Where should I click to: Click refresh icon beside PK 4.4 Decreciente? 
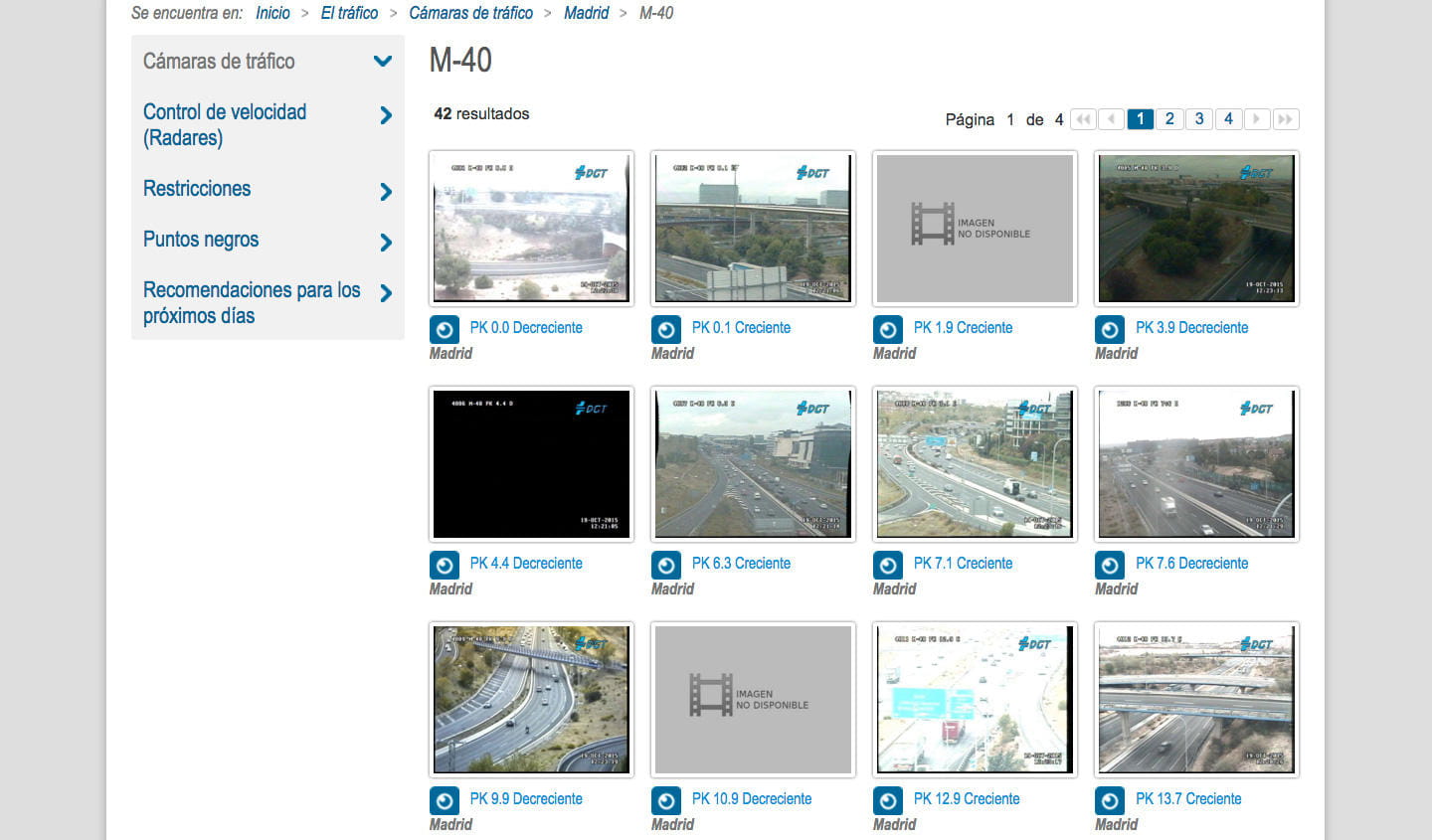tap(445, 566)
